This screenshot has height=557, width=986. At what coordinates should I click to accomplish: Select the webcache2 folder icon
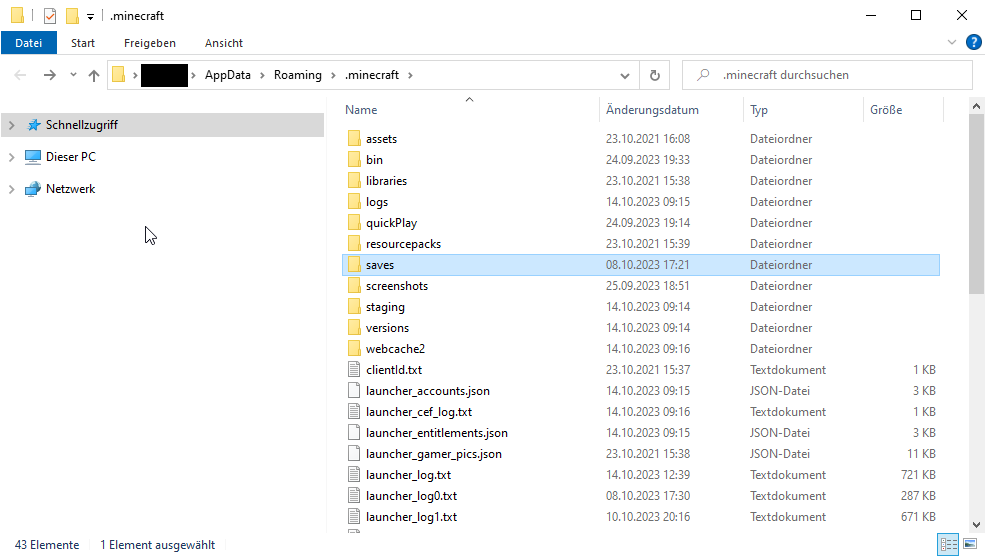[354, 349]
